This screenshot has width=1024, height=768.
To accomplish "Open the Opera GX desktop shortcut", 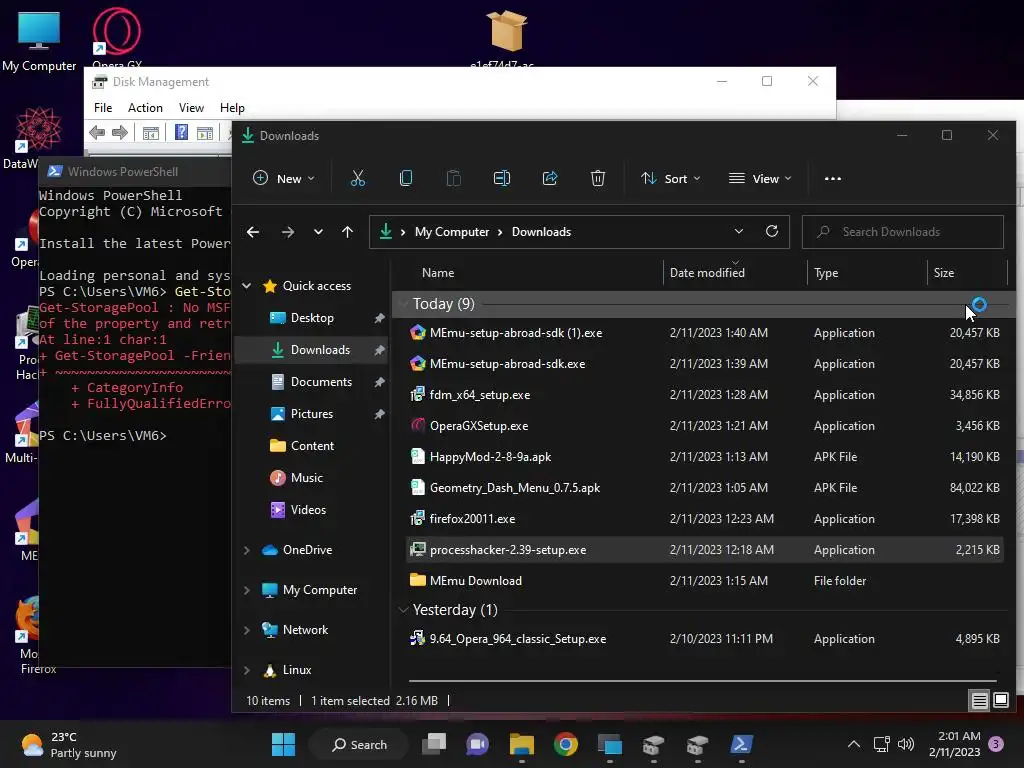I will (x=117, y=38).
